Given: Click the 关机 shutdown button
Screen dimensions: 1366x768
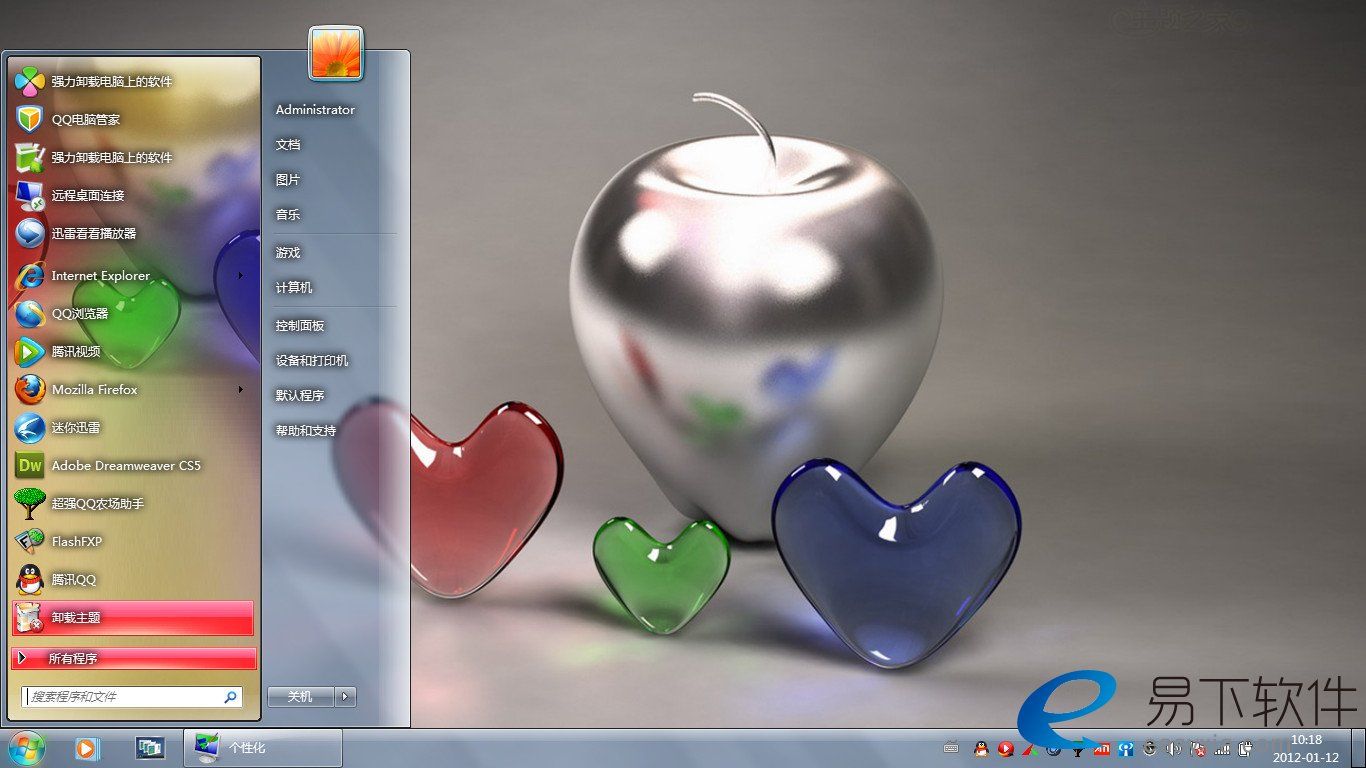Looking at the screenshot, I should [301, 696].
